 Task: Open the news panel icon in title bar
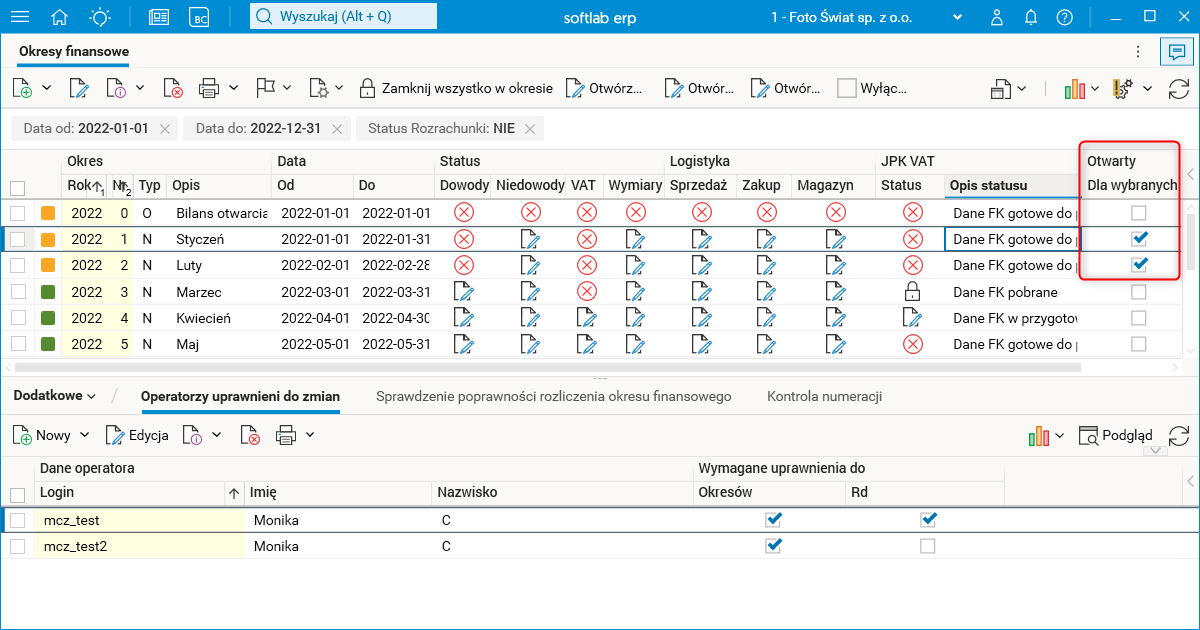pos(158,17)
